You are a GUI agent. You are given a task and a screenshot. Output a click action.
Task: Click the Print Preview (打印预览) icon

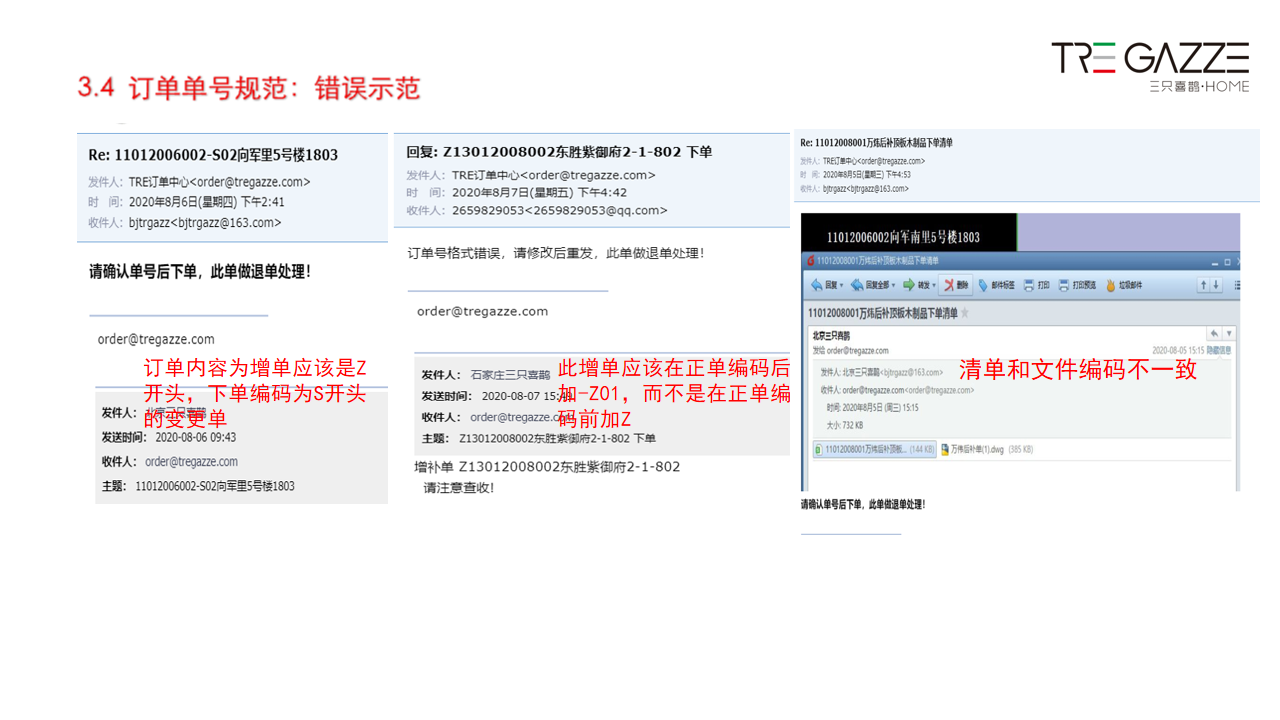[x=1063, y=285]
